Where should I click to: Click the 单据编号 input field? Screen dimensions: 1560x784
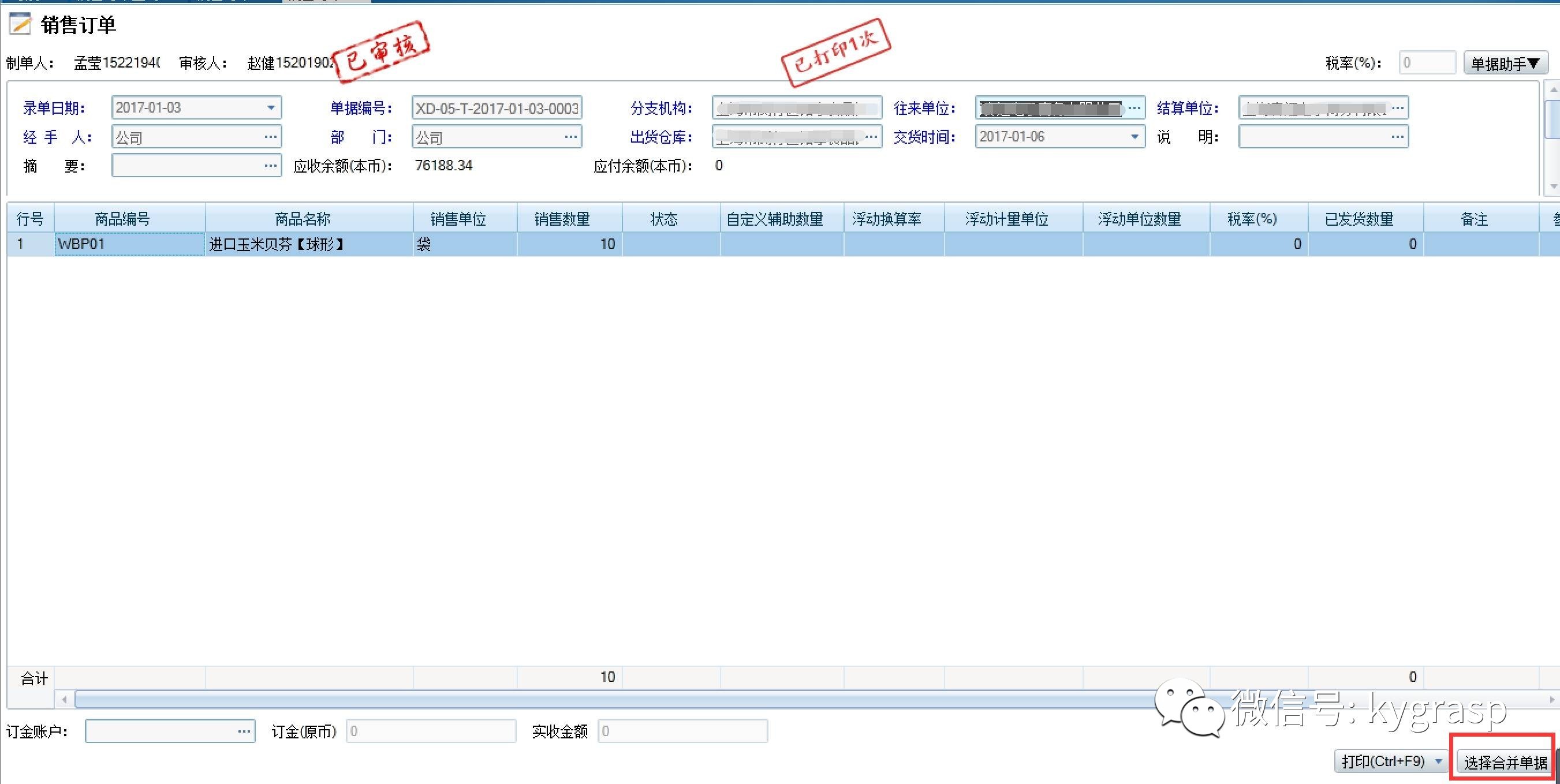pos(496,108)
